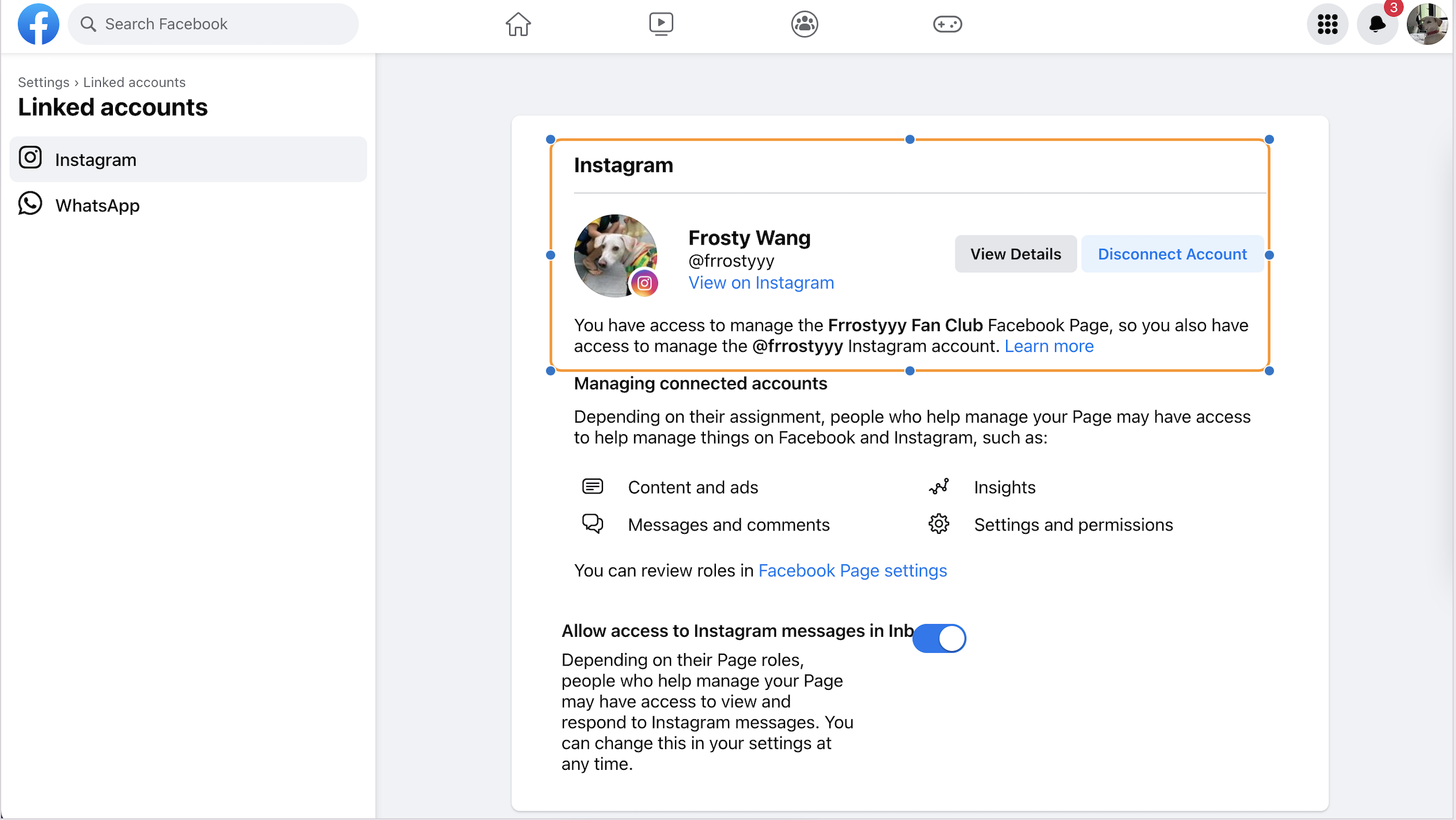
Task: Open the Video tab icon
Action: pyautogui.click(x=661, y=24)
